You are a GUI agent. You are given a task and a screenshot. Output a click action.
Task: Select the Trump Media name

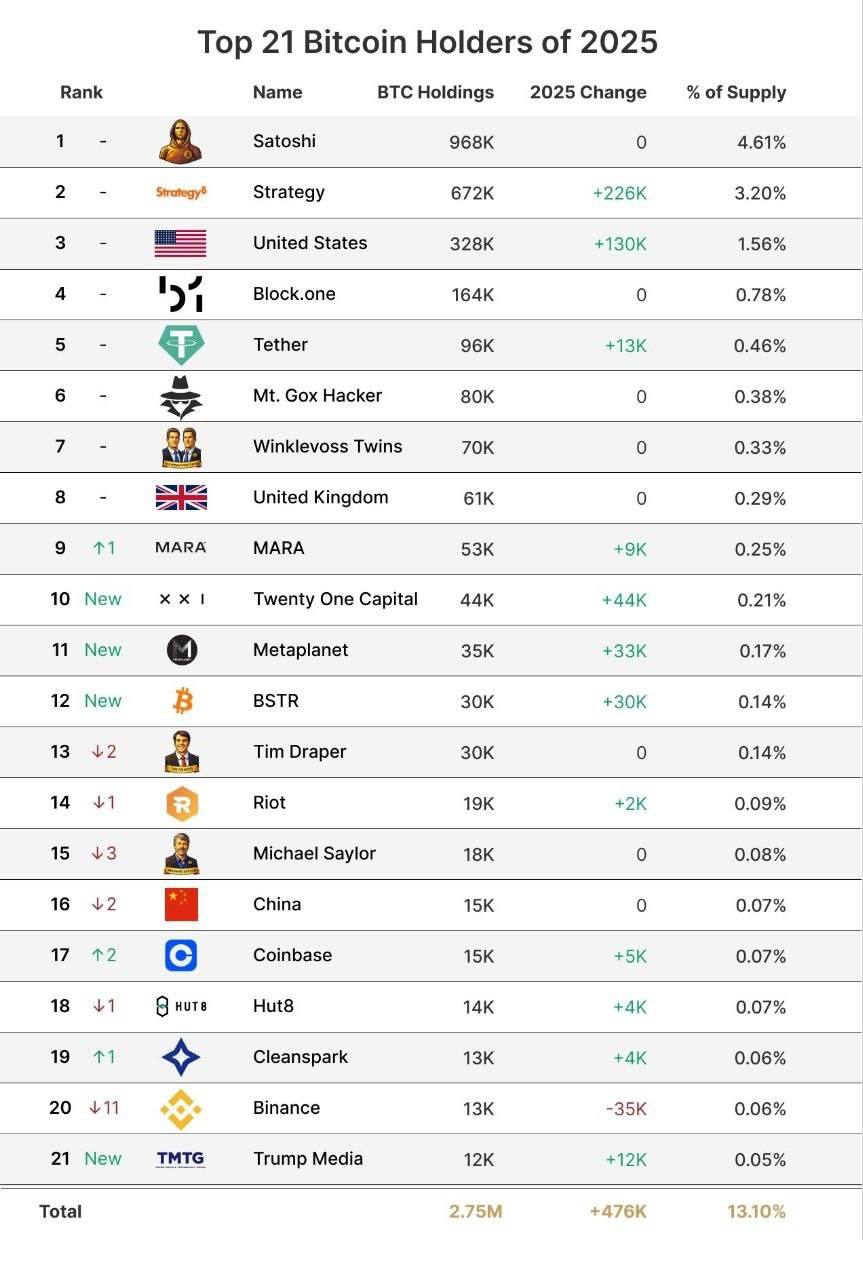tap(308, 1158)
